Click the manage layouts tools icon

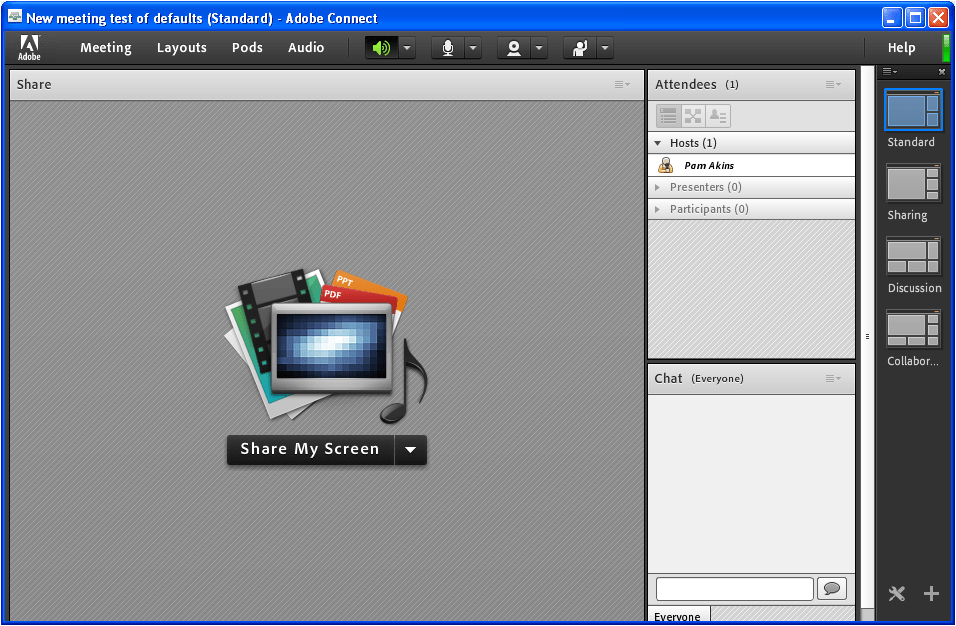click(x=897, y=593)
